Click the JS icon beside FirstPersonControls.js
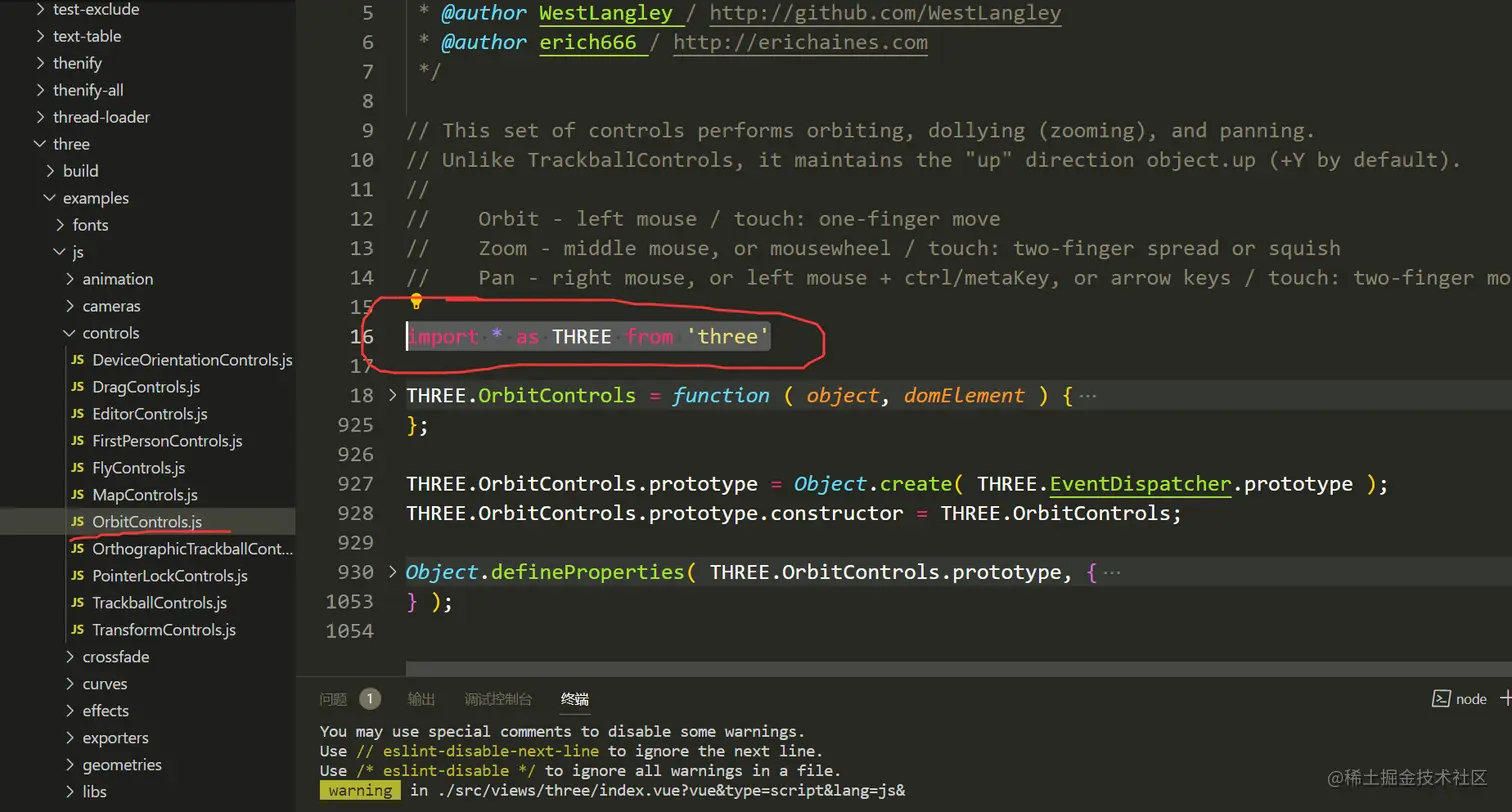1512x812 pixels. (78, 441)
